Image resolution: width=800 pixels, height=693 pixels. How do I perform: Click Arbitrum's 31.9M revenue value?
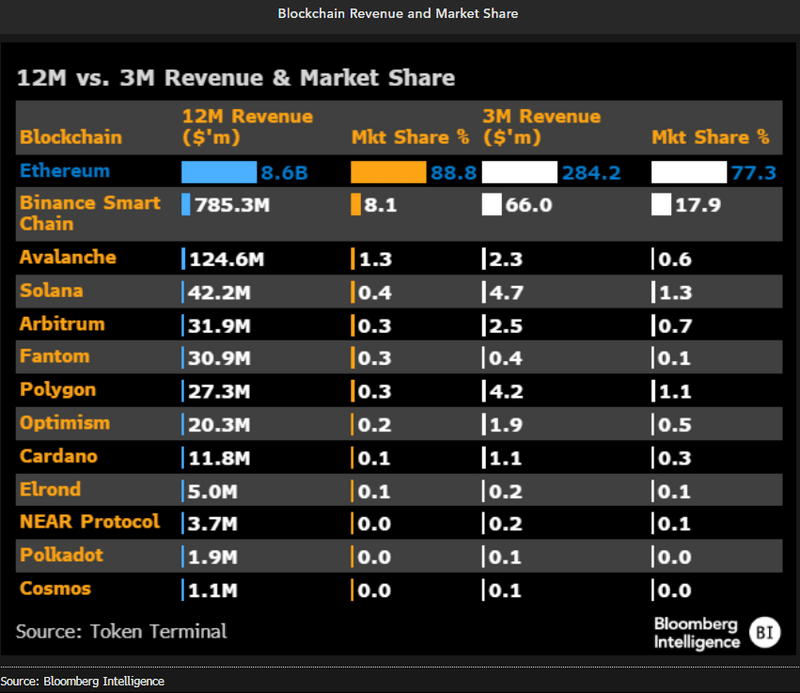point(219,326)
